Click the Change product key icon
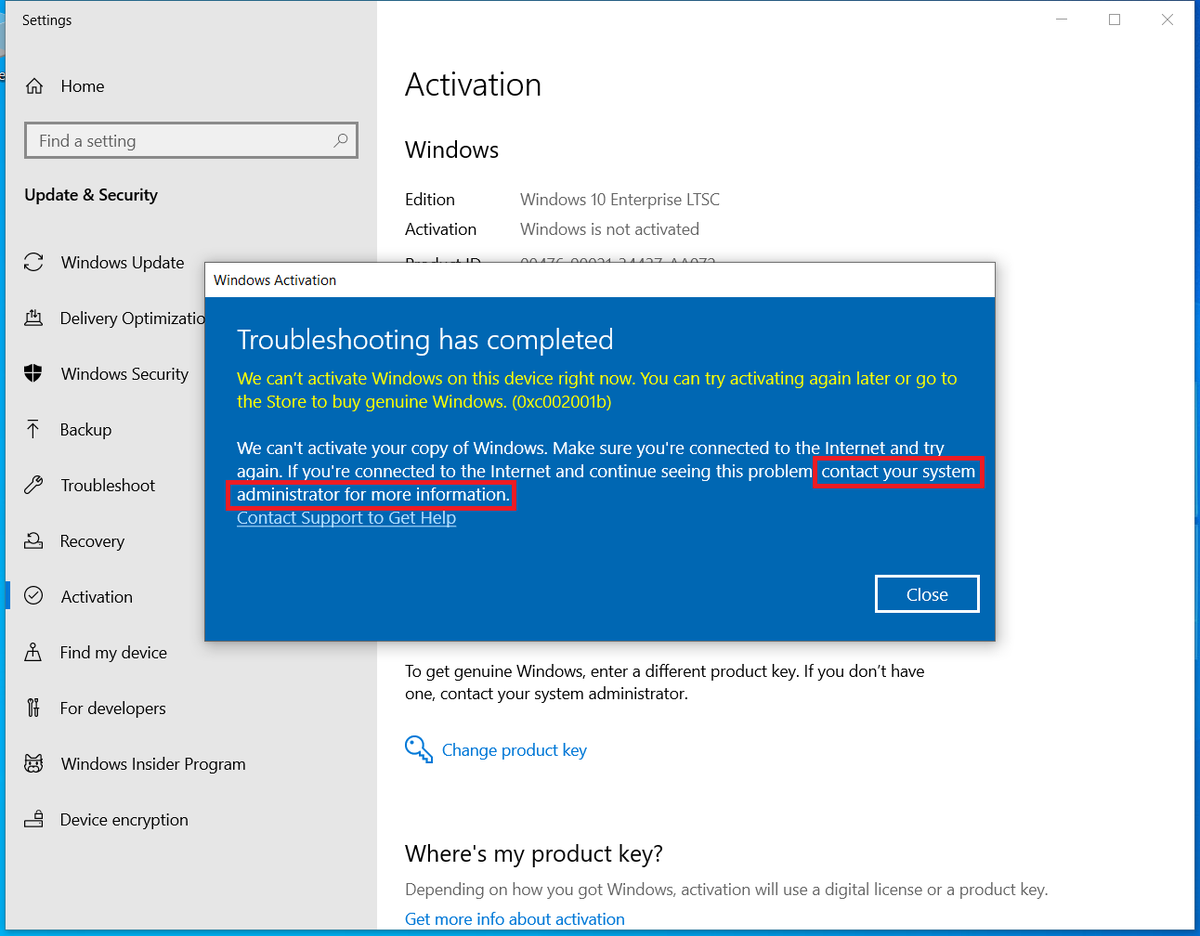 [x=418, y=749]
